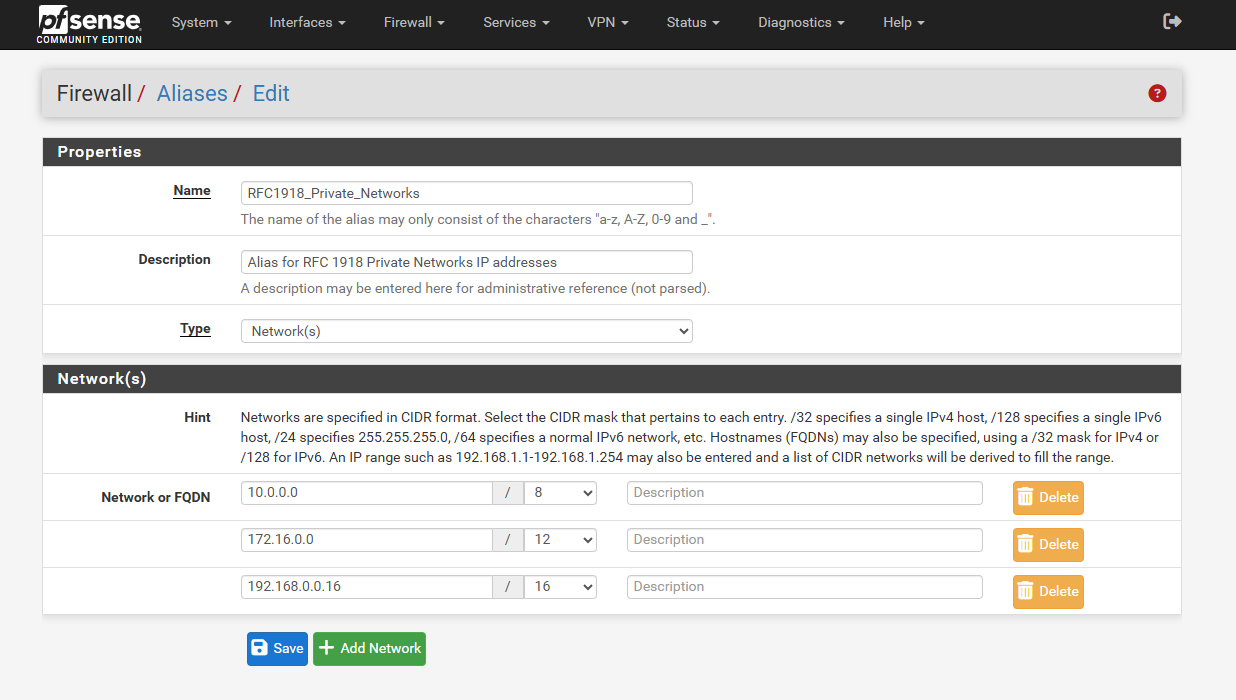Click the Firewall breadcrumb text

[x=94, y=93]
